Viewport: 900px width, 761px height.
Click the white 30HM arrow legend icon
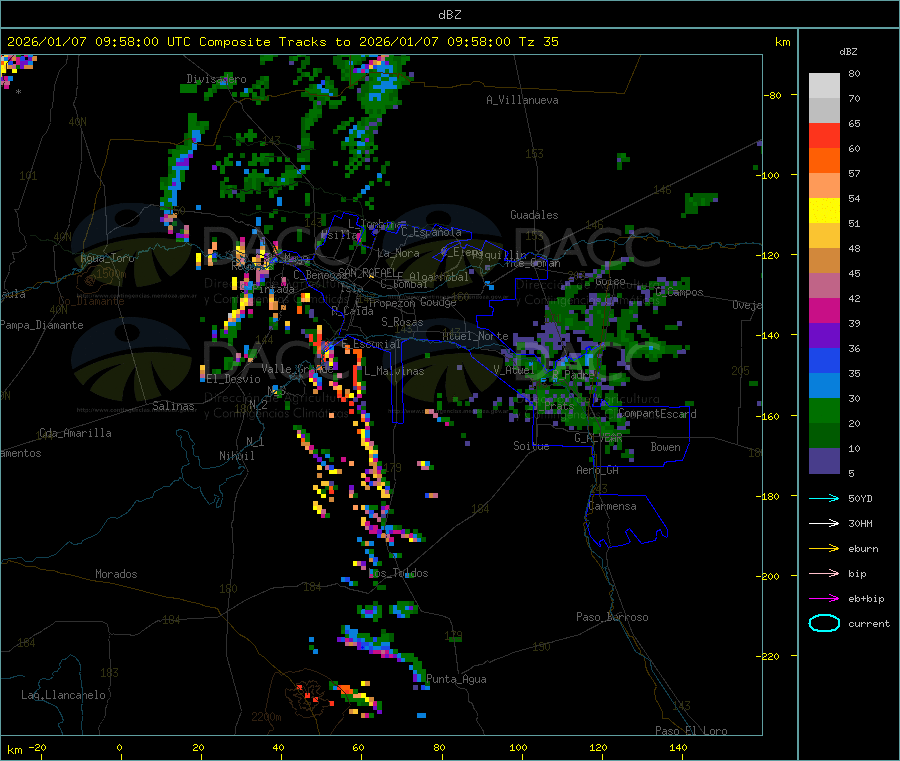click(824, 523)
